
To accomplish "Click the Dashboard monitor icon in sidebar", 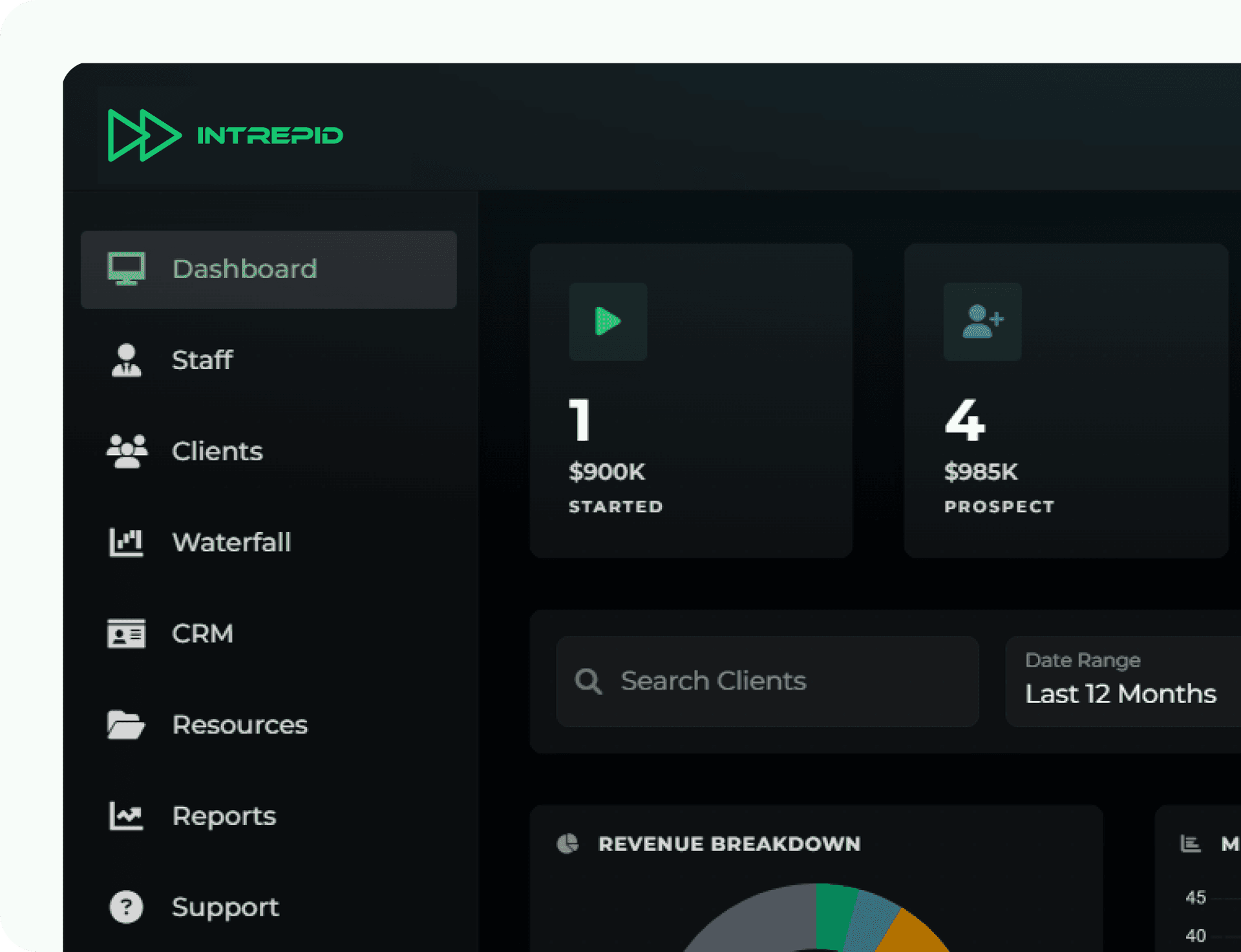I will click(127, 269).
